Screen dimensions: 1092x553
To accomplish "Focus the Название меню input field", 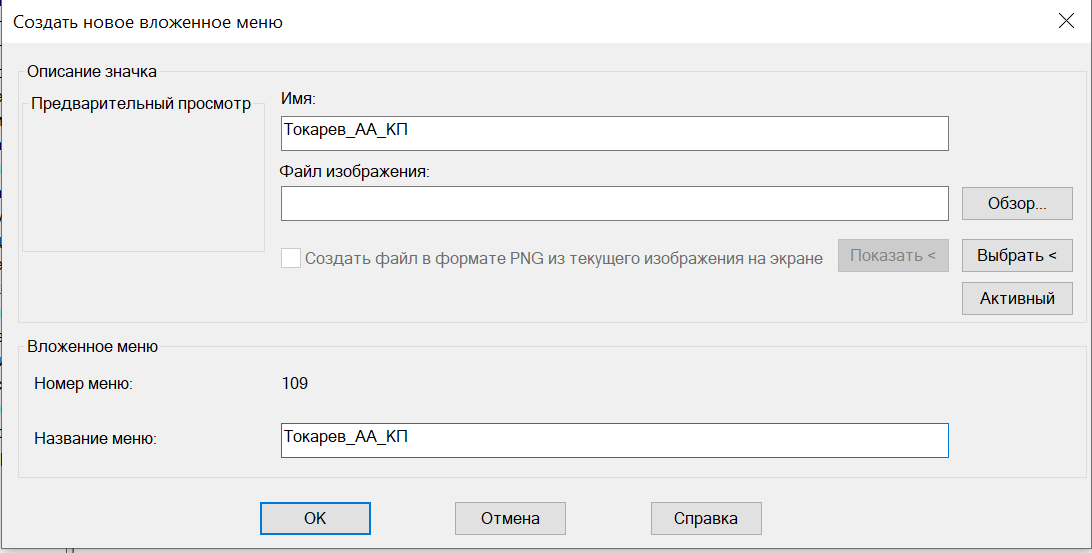I will tap(614, 440).
